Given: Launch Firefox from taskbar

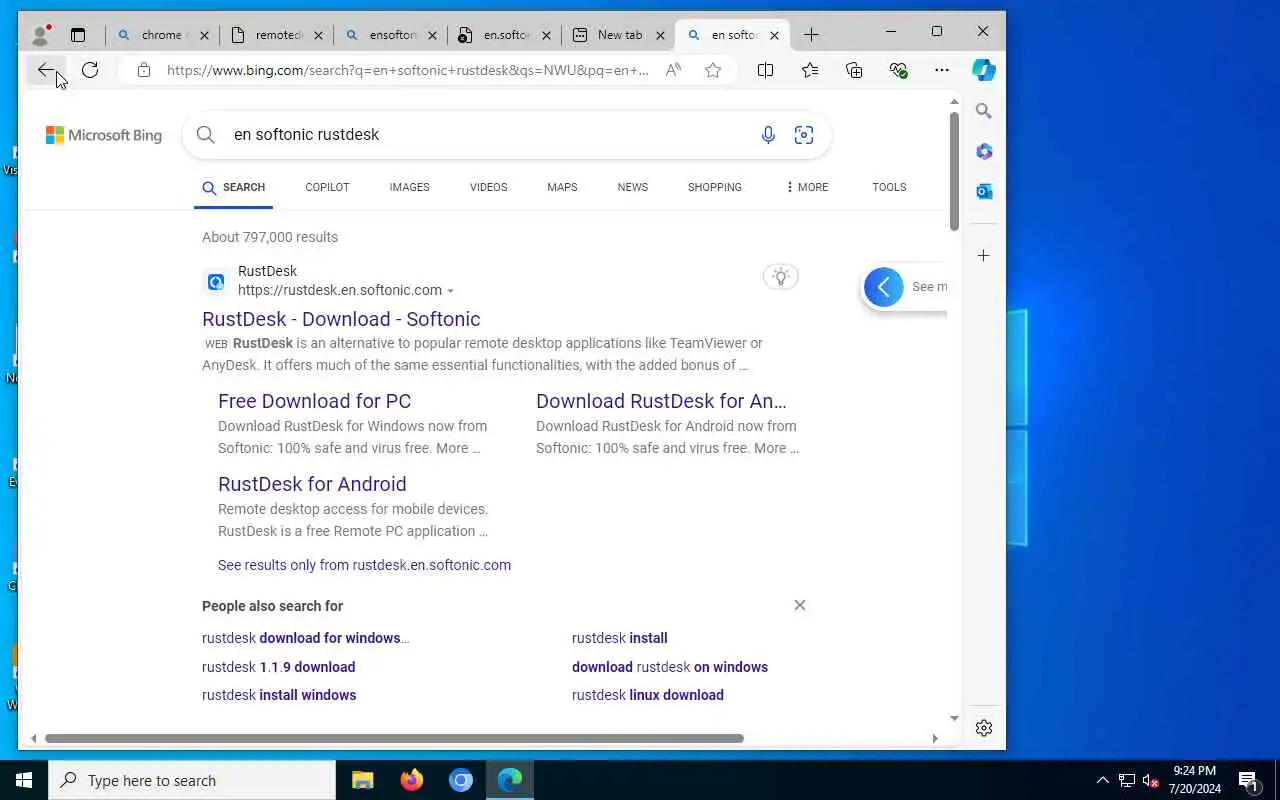Looking at the screenshot, I should 412,780.
